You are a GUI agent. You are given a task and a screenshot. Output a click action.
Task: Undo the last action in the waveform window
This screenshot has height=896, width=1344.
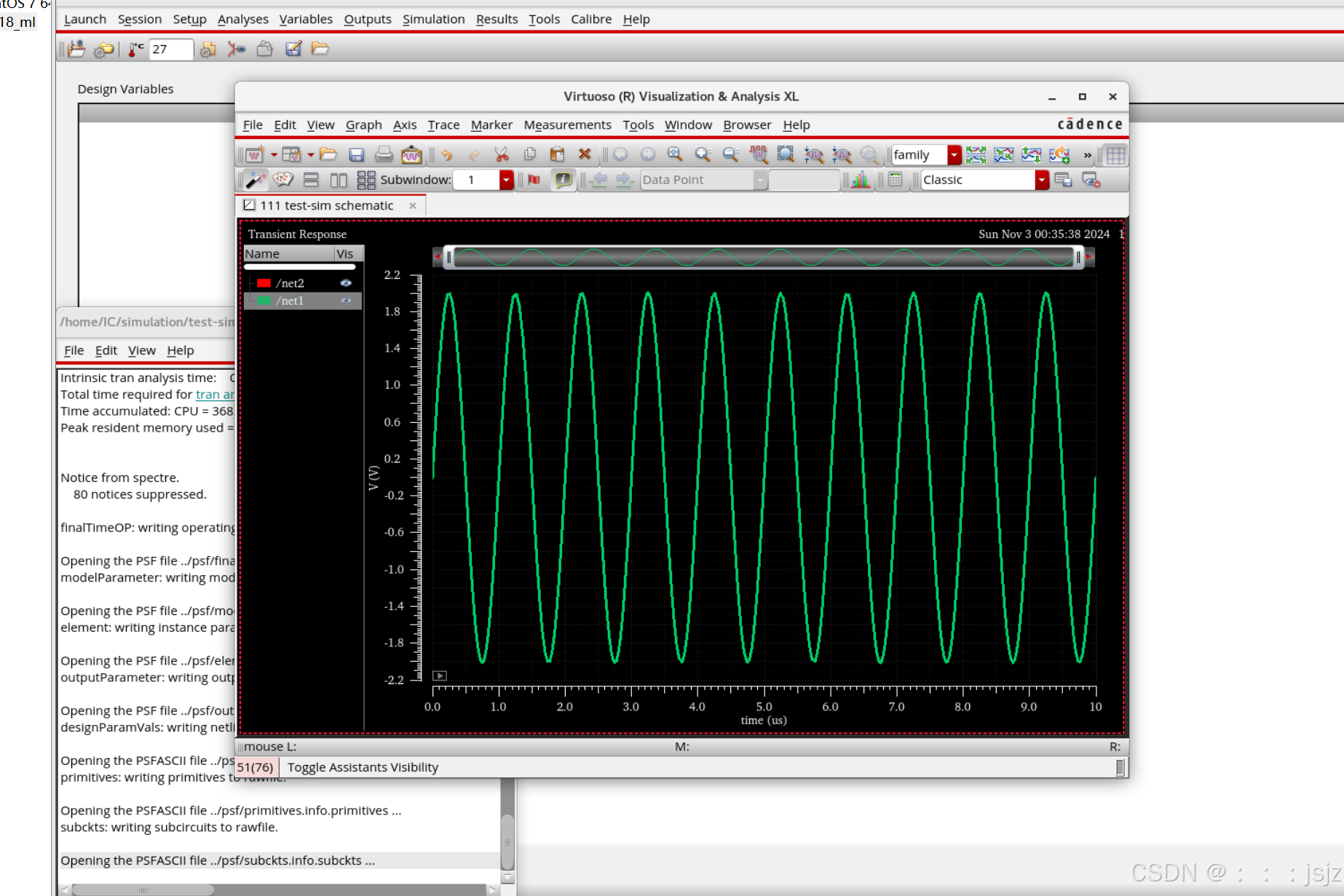(x=446, y=154)
